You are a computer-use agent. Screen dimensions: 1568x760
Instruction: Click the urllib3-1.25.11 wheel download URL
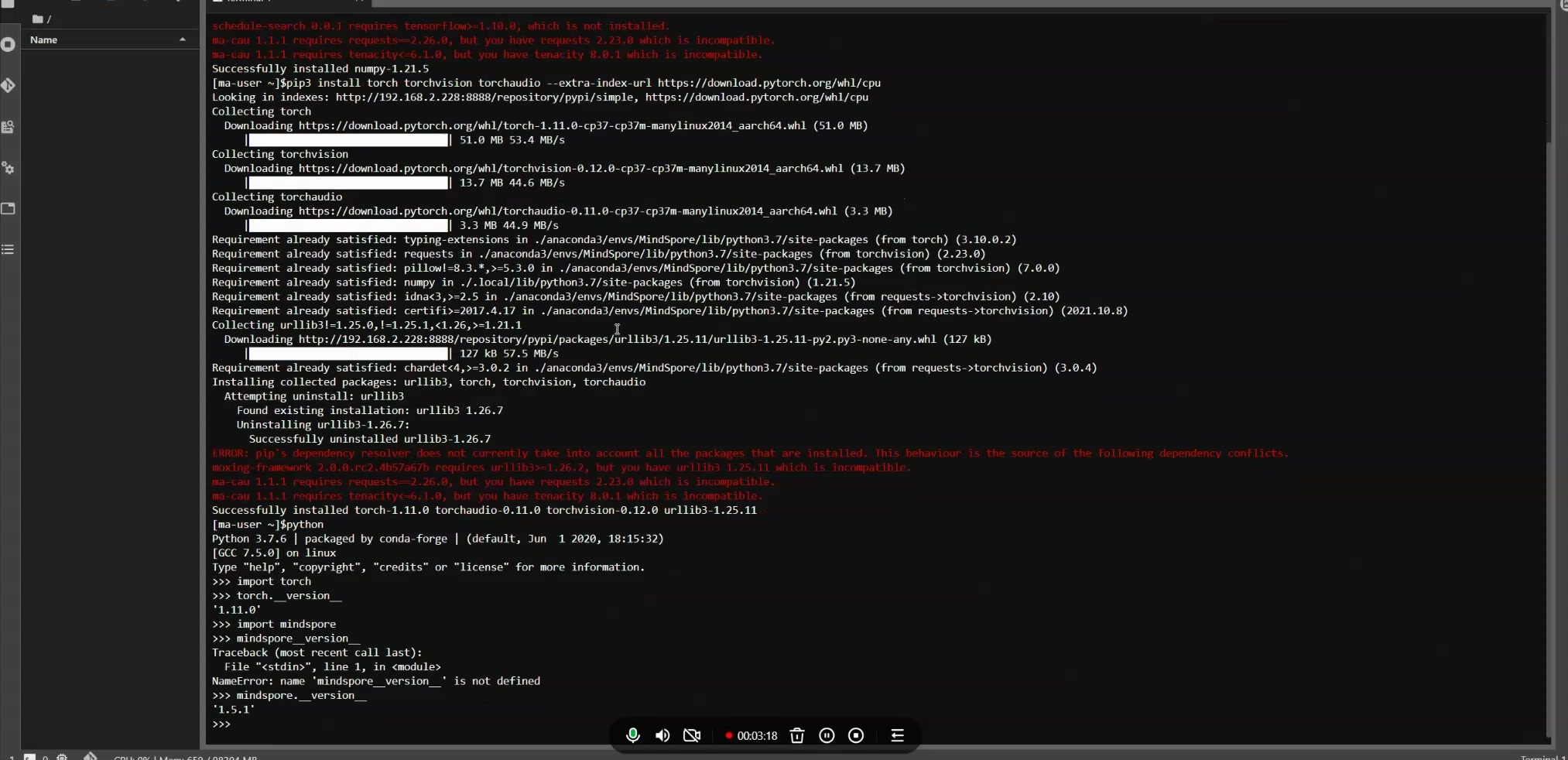coord(618,339)
